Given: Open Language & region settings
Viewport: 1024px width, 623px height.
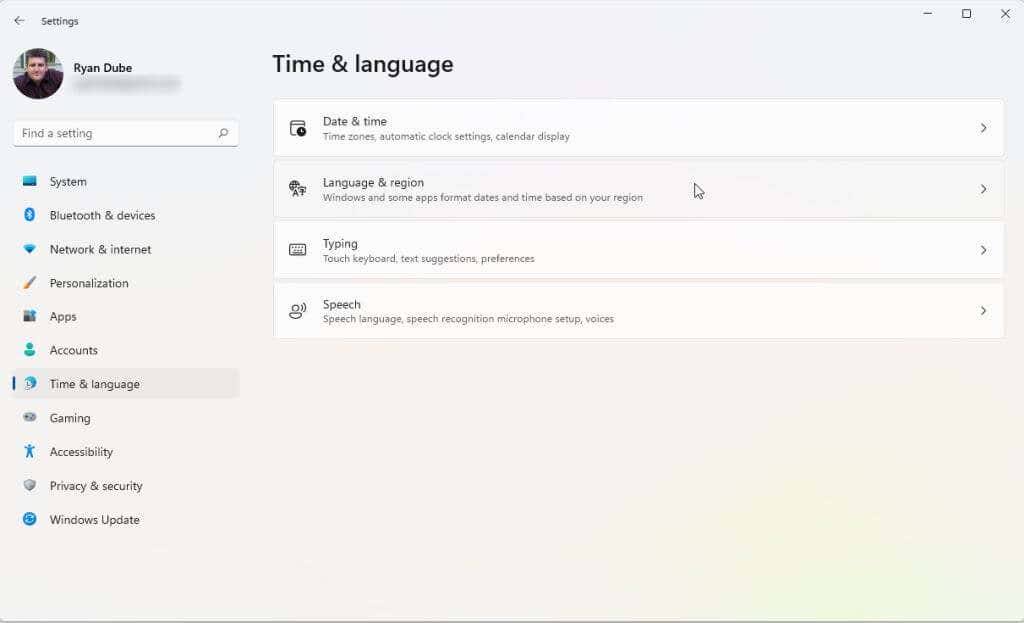Looking at the screenshot, I should click(x=638, y=189).
